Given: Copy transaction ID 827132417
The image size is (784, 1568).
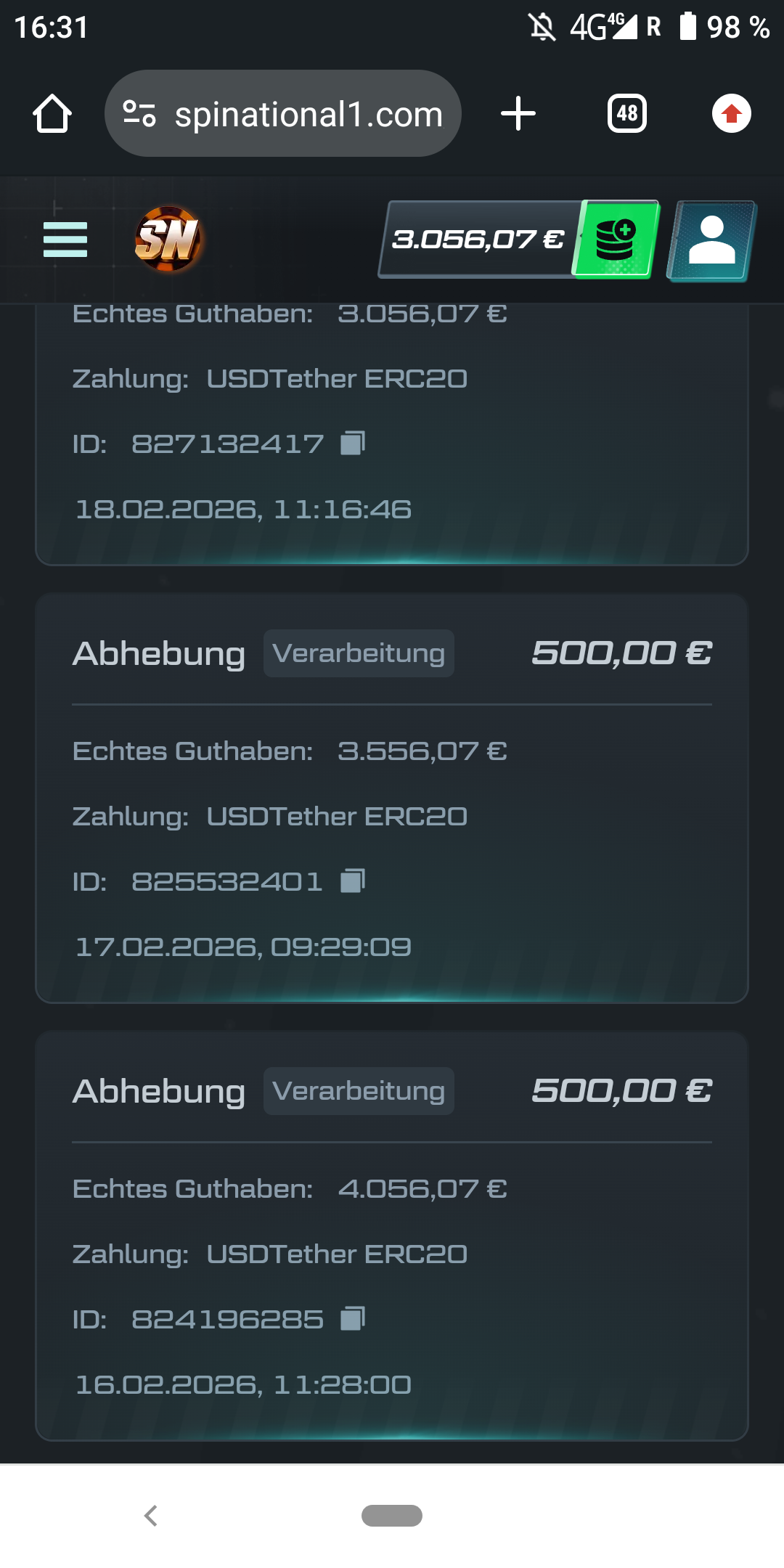Looking at the screenshot, I should click(x=353, y=443).
